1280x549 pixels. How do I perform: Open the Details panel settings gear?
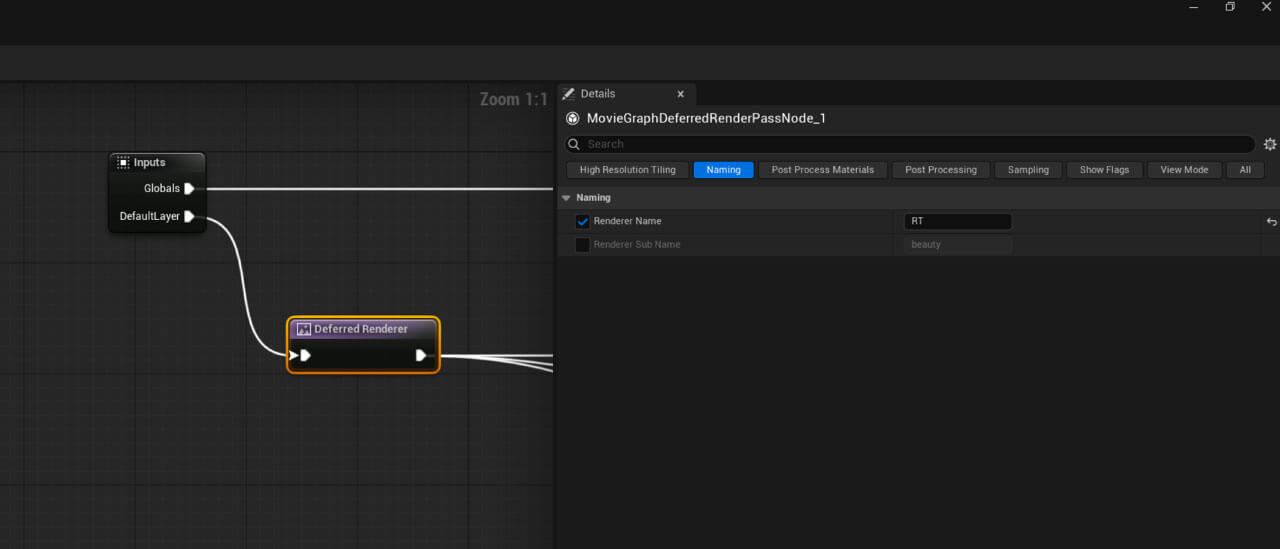[x=1270, y=144]
